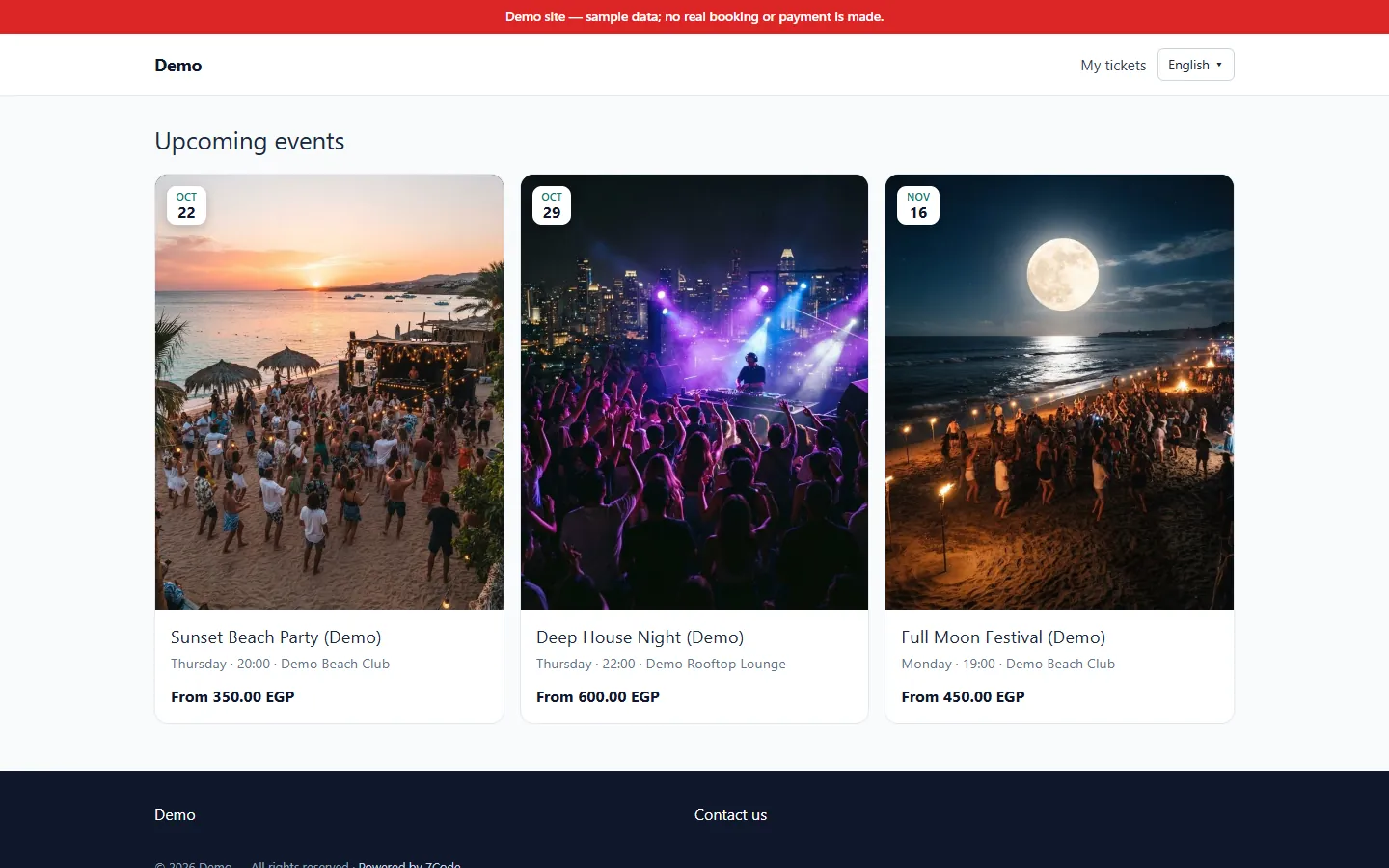Click From 350.00 EGP price
This screenshot has height=868, width=1389.
232,696
